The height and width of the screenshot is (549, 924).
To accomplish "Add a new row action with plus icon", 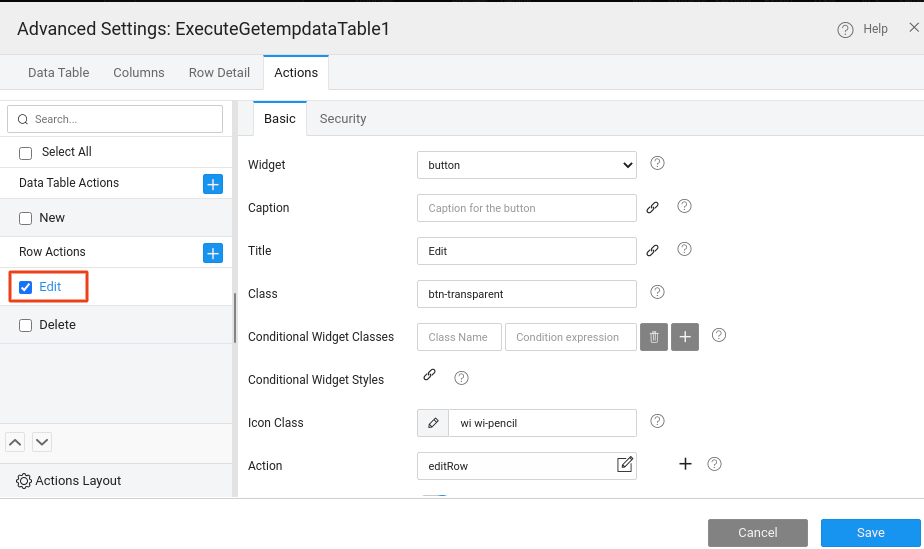I will pyautogui.click(x=213, y=253).
